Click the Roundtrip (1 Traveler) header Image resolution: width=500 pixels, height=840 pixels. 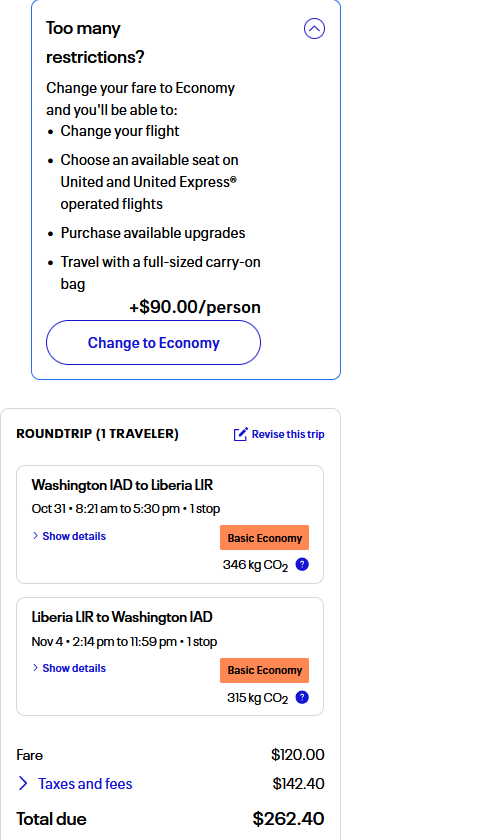(x=97, y=434)
